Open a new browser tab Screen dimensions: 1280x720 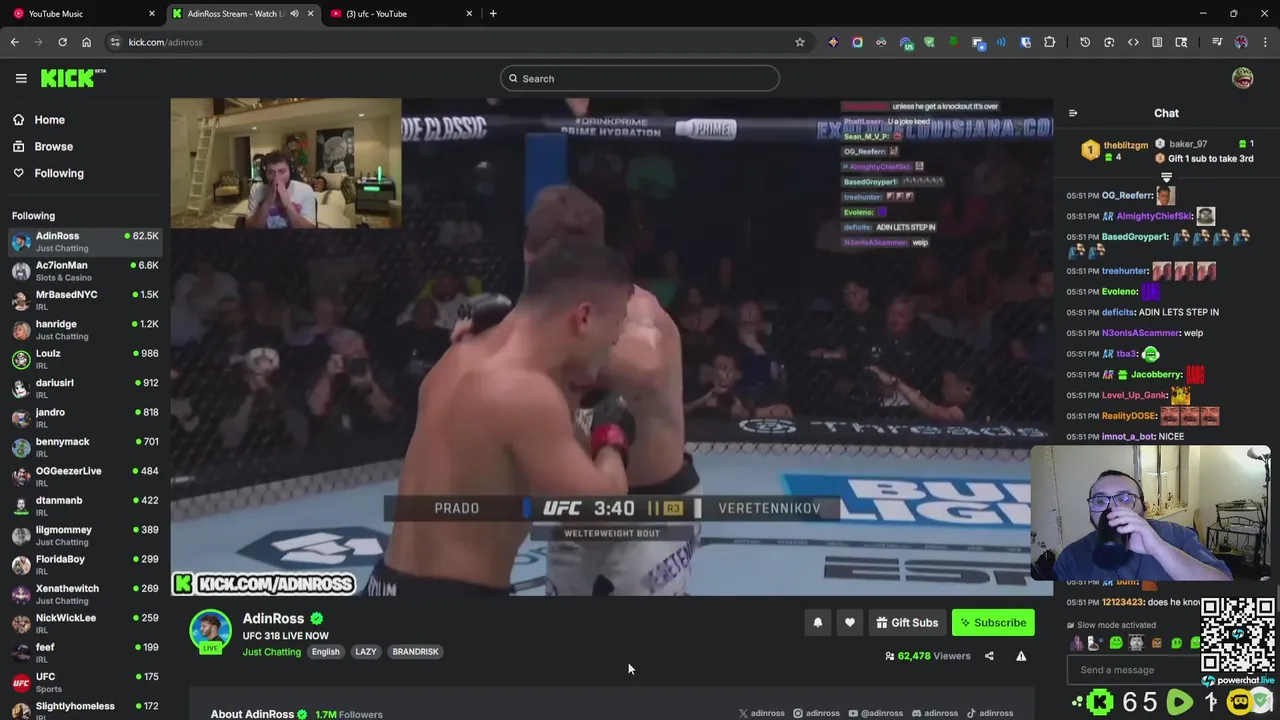(493, 13)
